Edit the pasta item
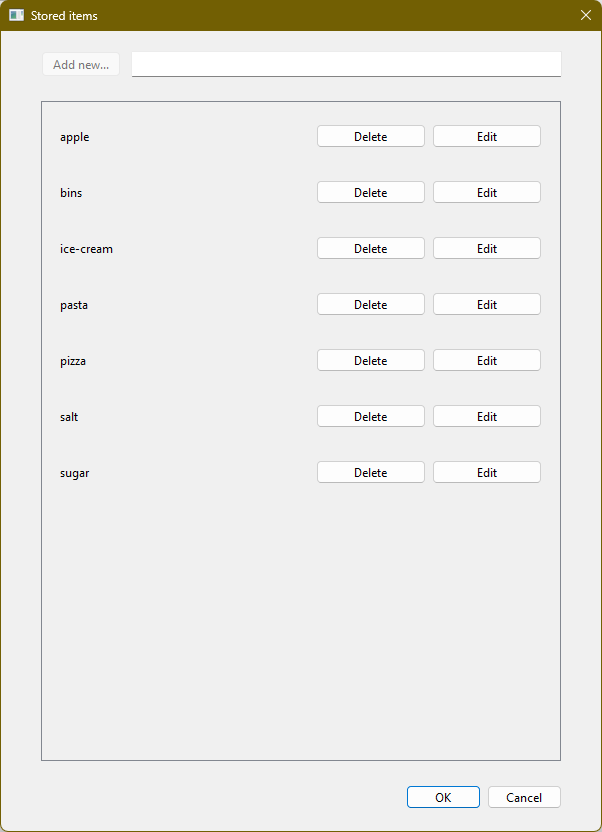This screenshot has height=832, width=602. click(x=486, y=304)
